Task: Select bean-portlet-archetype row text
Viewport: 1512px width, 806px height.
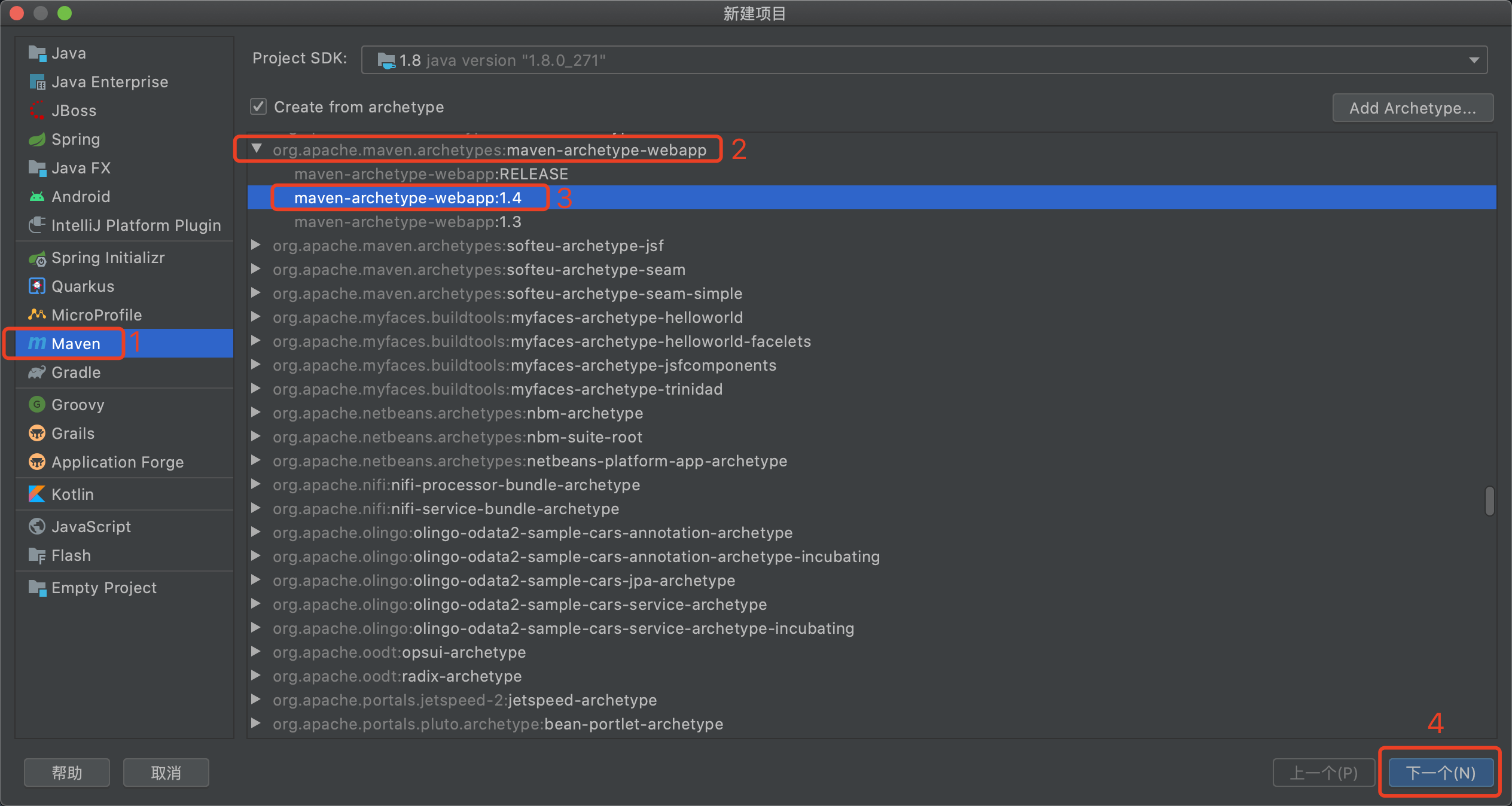Action: tap(498, 724)
